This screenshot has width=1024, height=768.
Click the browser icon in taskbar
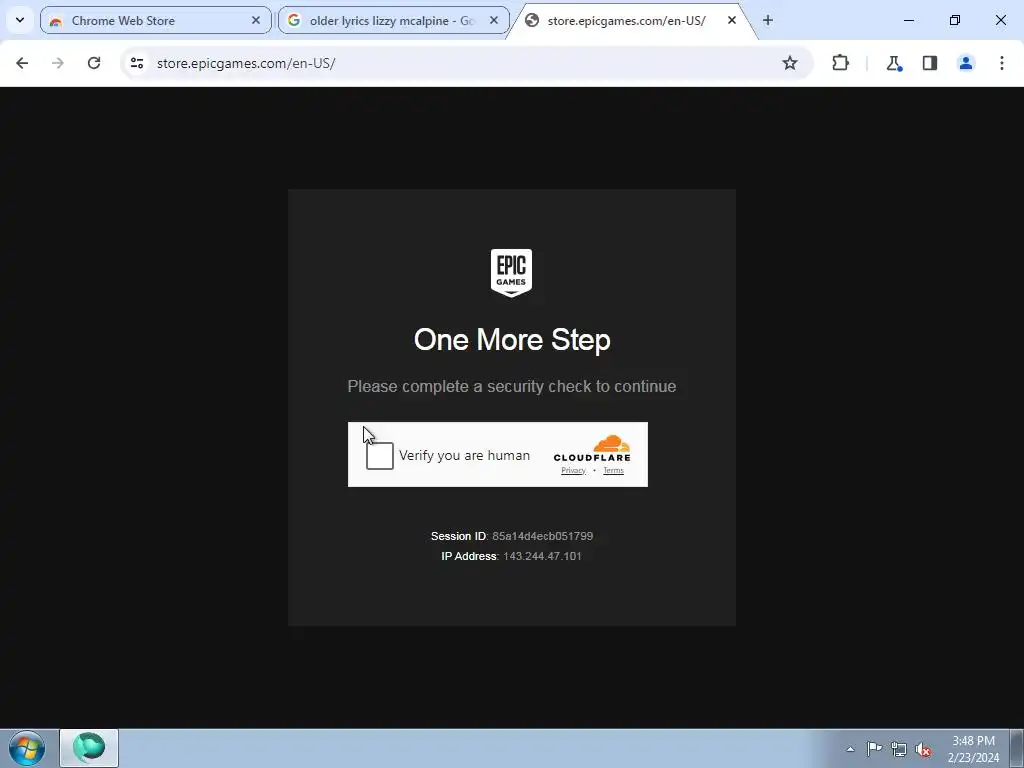89,748
